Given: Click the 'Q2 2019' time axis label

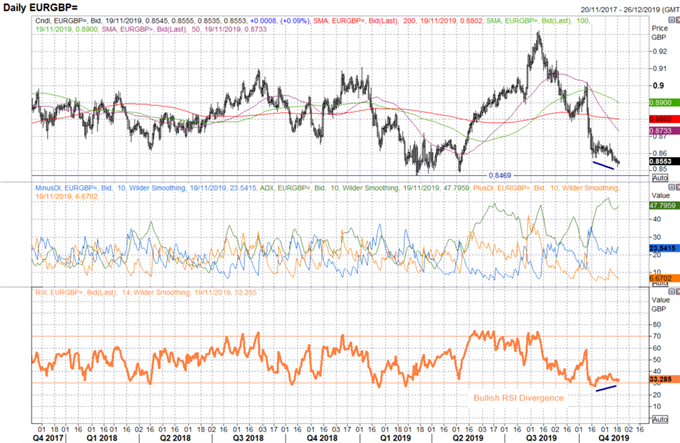Looking at the screenshot, I should click(x=468, y=438).
